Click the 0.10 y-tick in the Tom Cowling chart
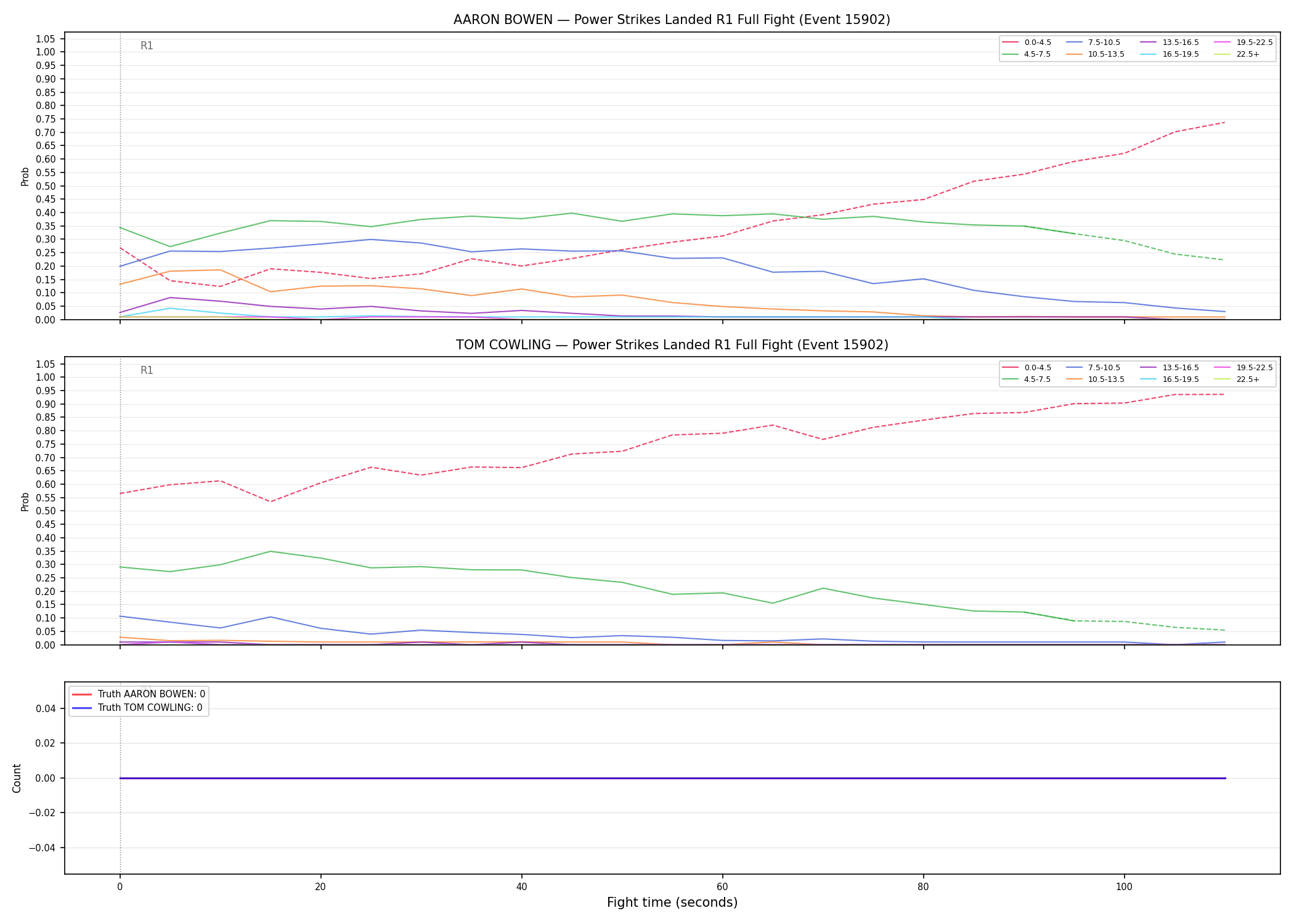Viewport: 1294px width, 924px height. tap(46, 618)
